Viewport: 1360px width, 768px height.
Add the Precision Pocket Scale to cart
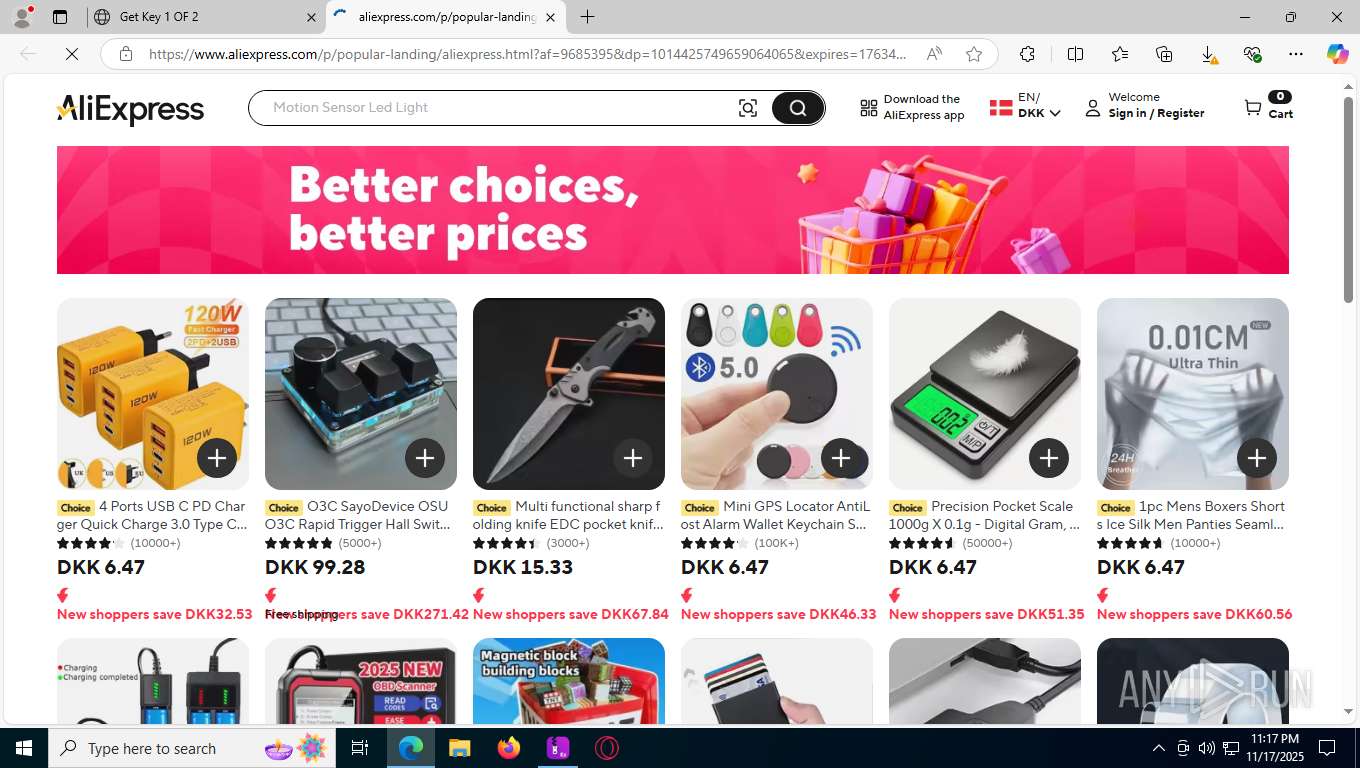[1049, 458]
